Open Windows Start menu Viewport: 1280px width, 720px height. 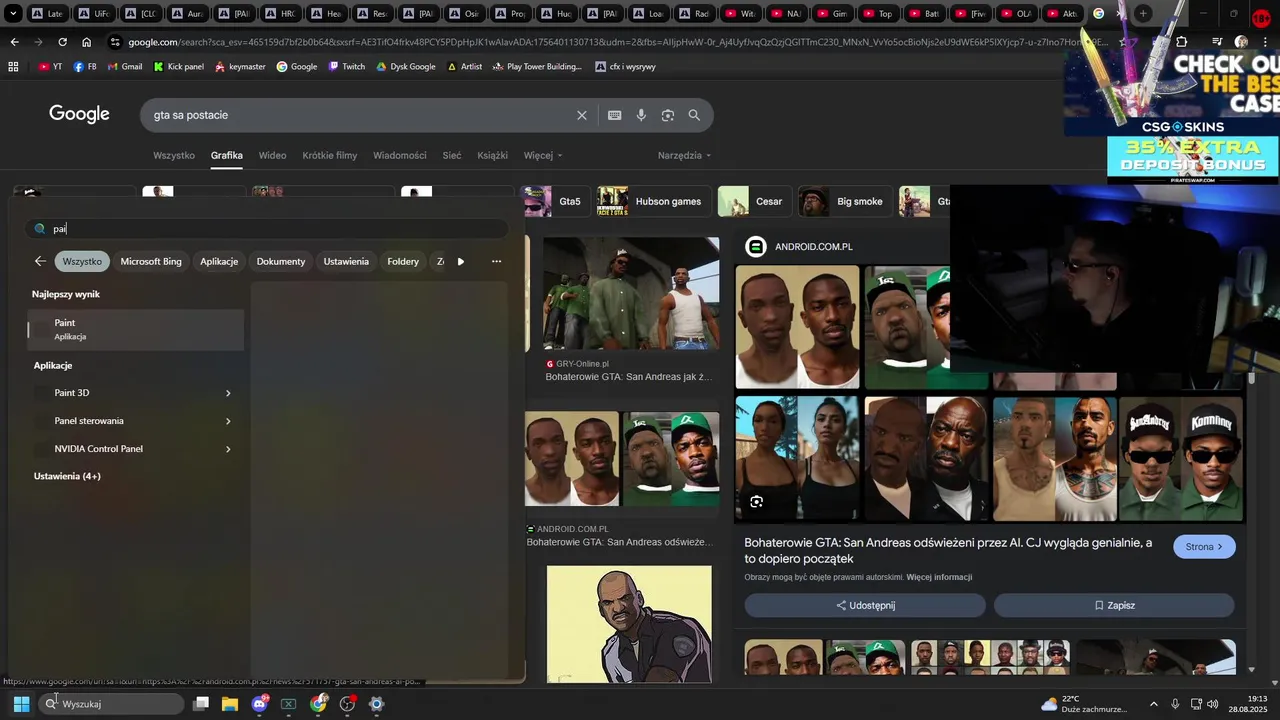21,704
